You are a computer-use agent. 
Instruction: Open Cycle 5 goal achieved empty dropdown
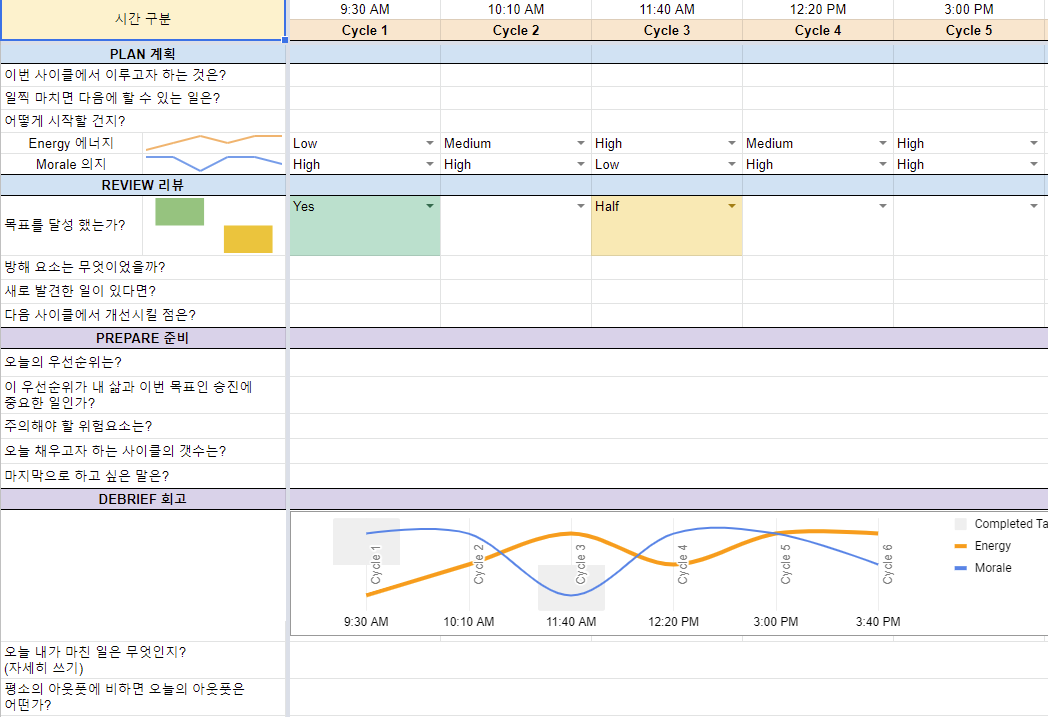1034,206
